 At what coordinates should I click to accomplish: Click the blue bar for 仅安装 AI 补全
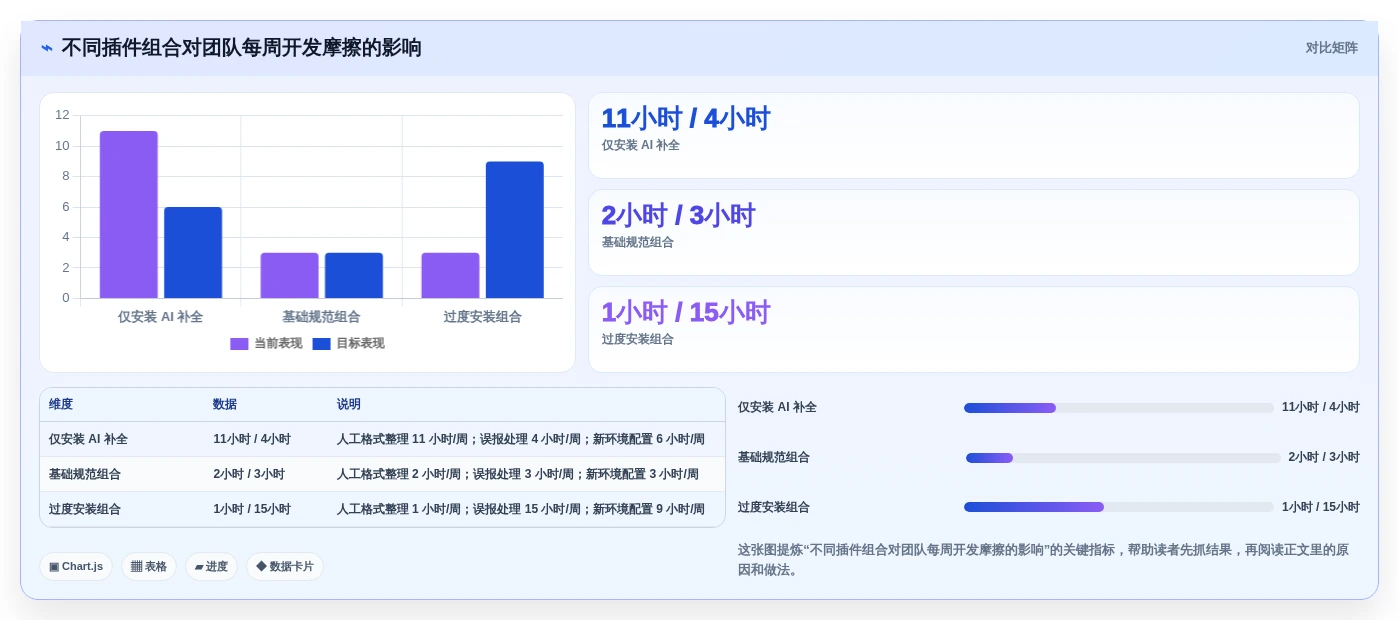(x=193, y=252)
